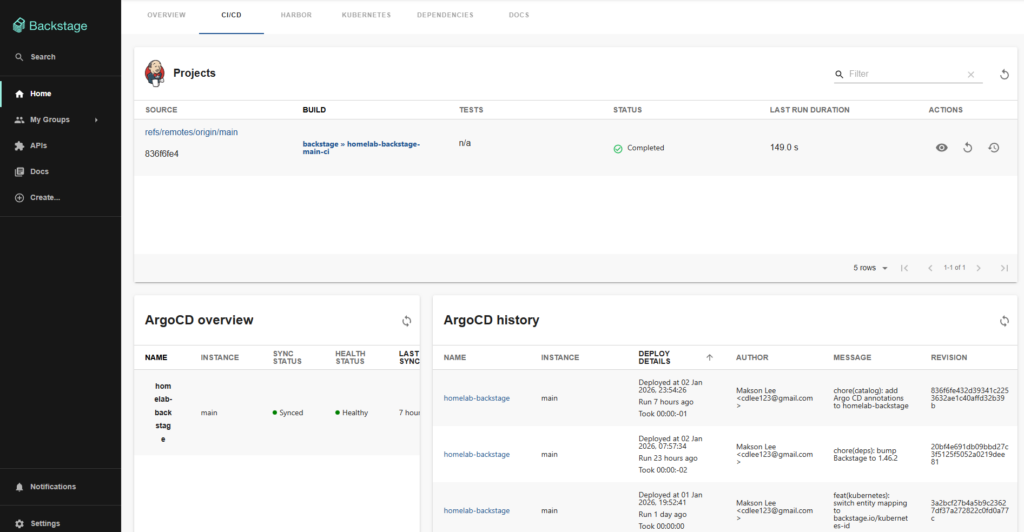Click the Backstage logo in the sidebar
The width and height of the screenshot is (1024, 532).
pyautogui.click(x=50, y=24)
